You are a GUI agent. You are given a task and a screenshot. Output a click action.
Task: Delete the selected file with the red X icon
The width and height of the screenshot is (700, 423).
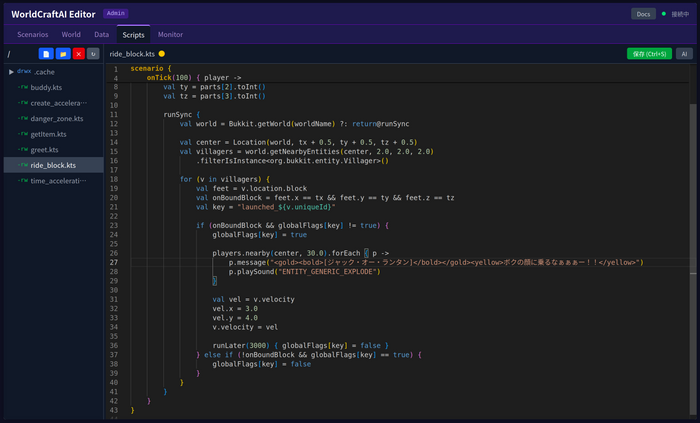pos(79,54)
